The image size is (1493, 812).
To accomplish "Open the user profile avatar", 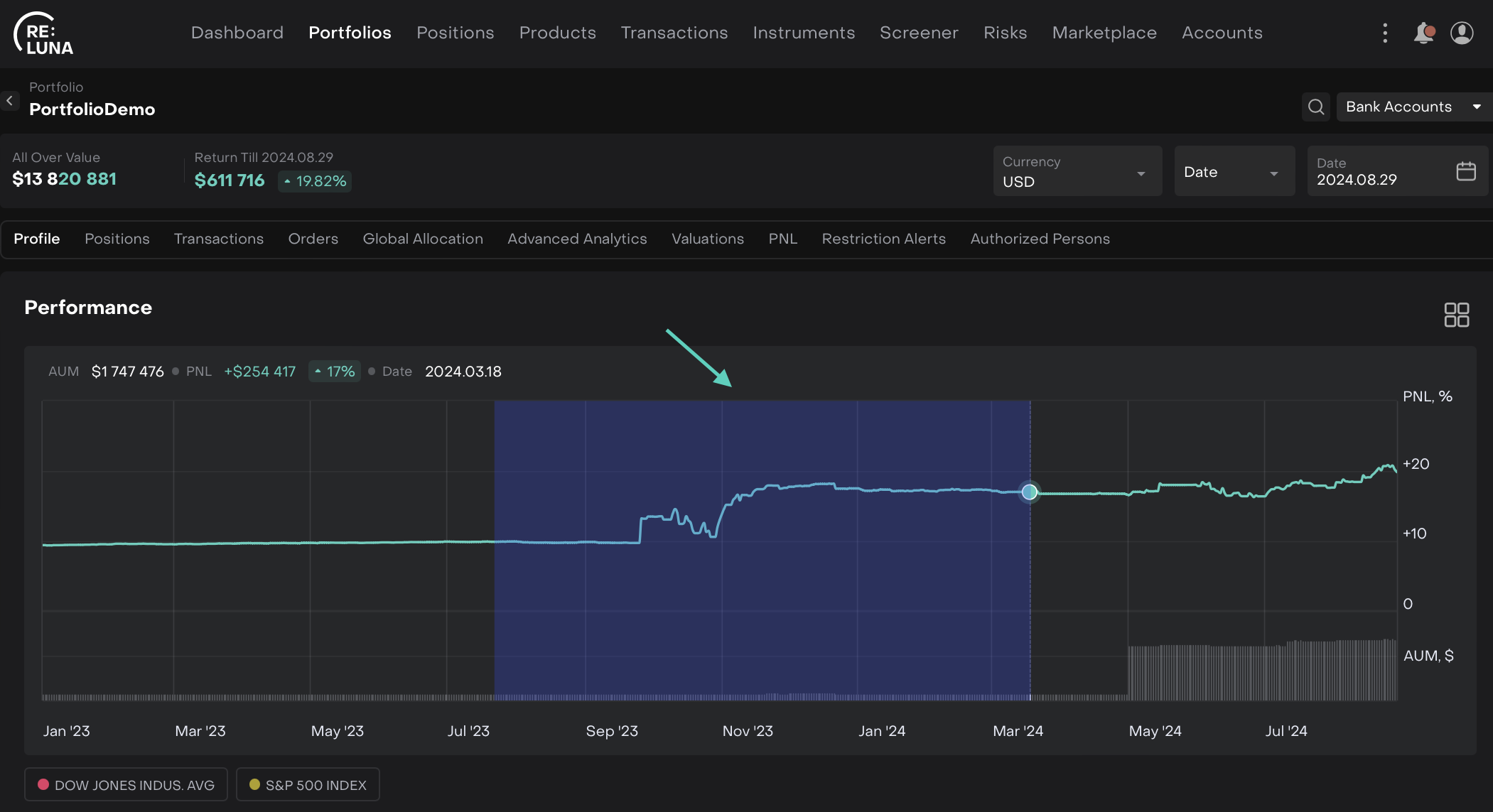I will (x=1462, y=33).
